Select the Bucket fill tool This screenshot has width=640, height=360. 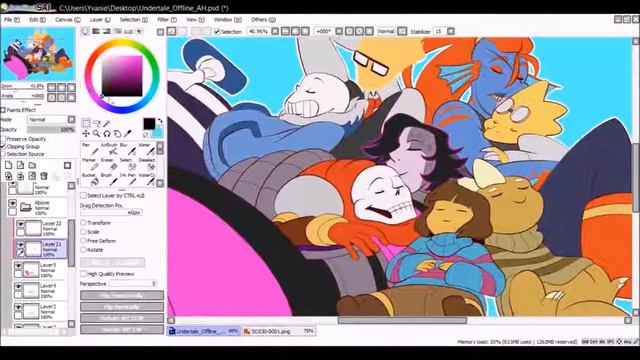[x=90, y=180]
